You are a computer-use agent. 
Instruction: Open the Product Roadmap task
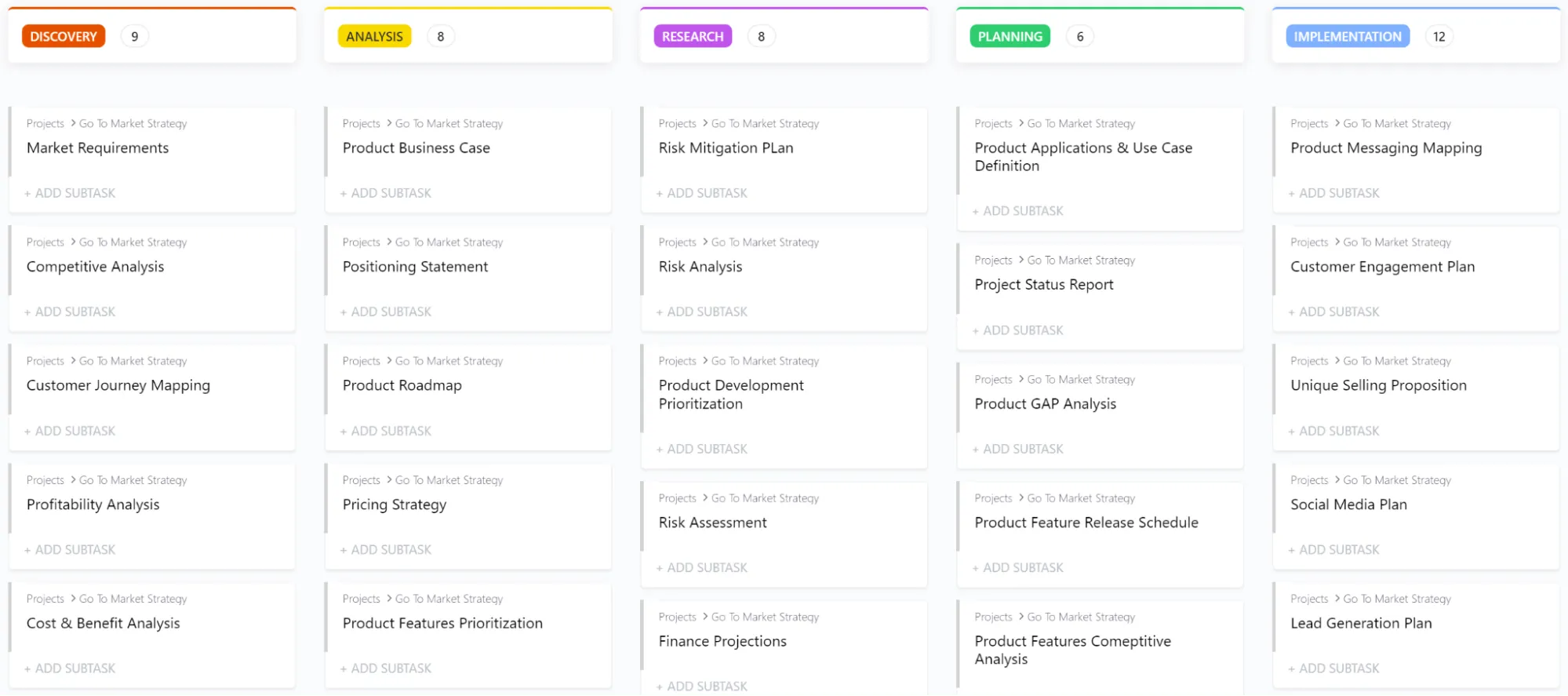click(x=402, y=385)
